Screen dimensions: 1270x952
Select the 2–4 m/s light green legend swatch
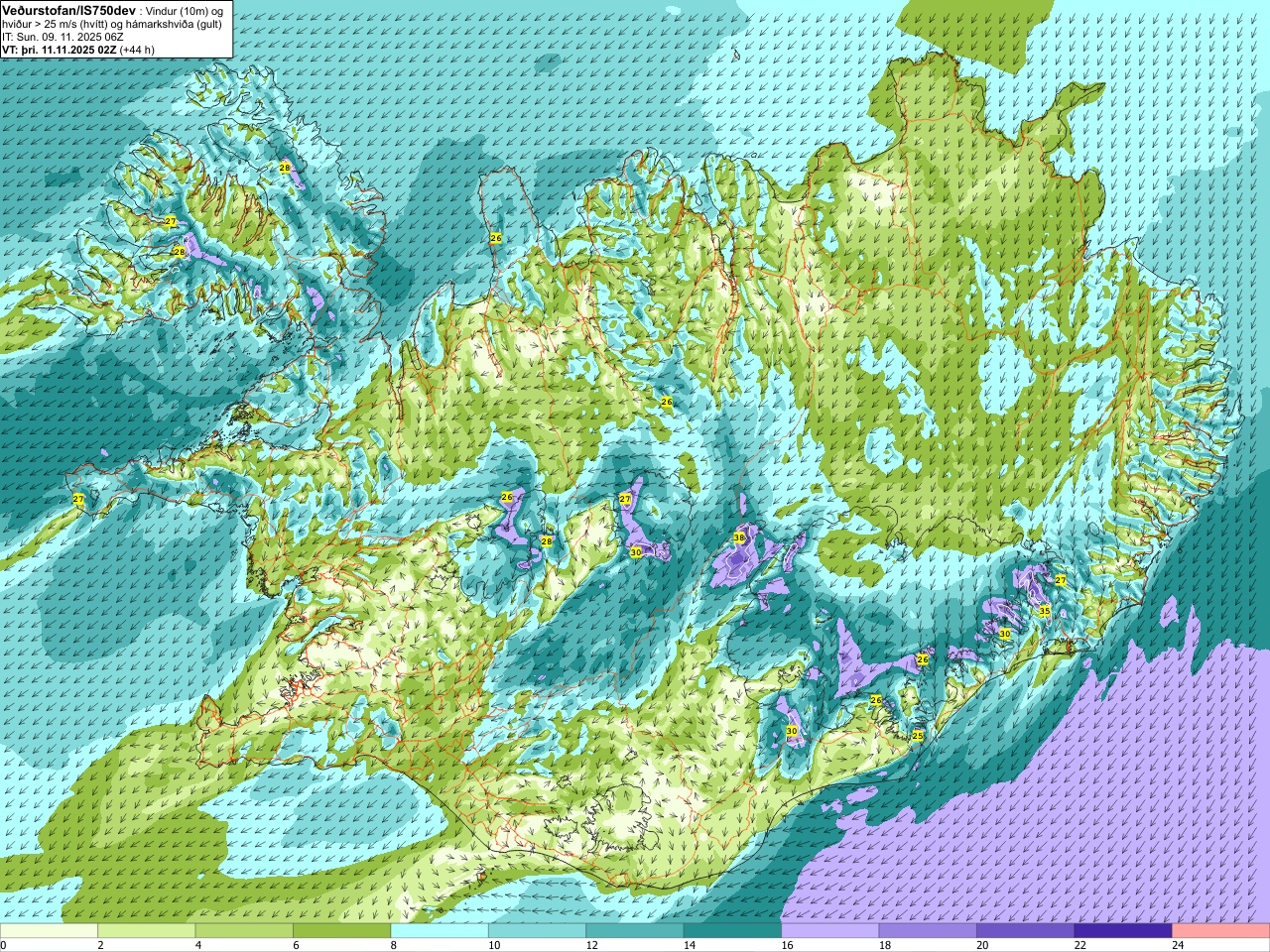[146, 931]
